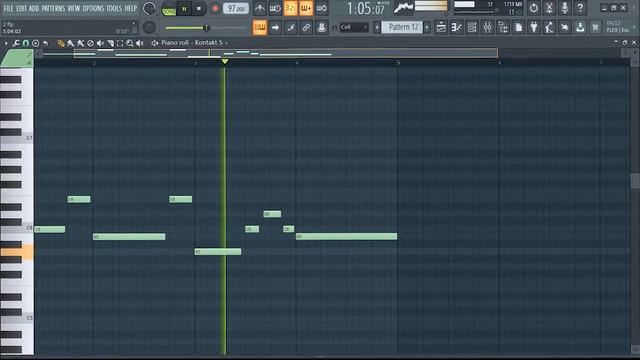Select the Mute tool in piano roll toolbar
Image resolution: width=640 pixels, height=360 pixels.
(100, 43)
